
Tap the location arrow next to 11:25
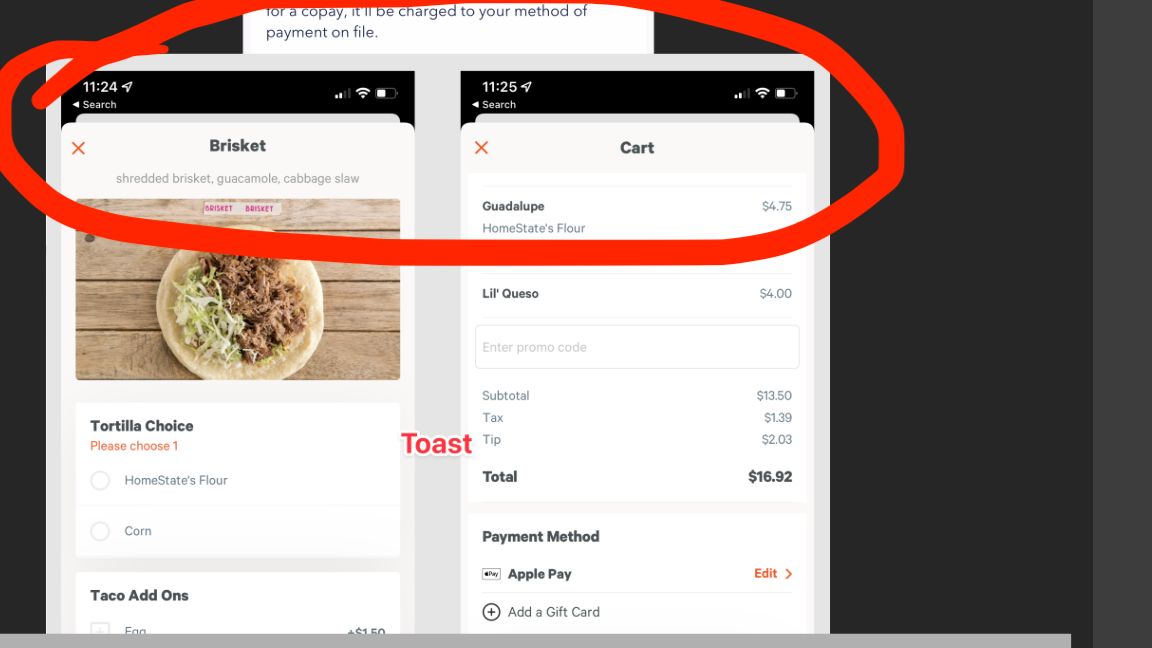(527, 86)
